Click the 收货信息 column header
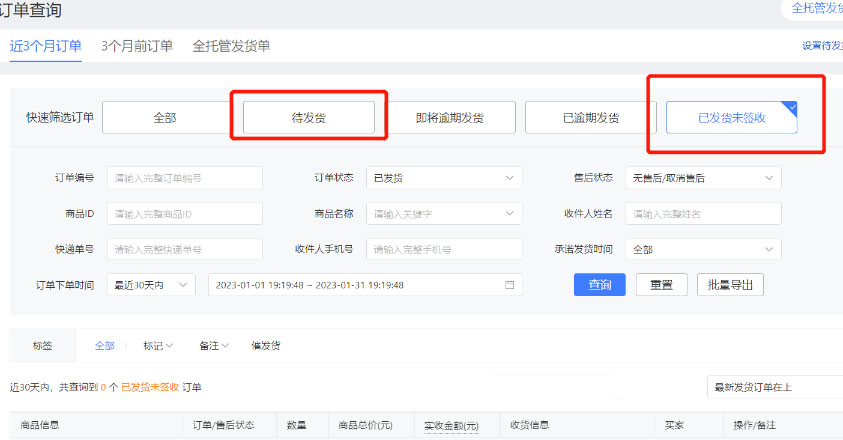 point(530,425)
